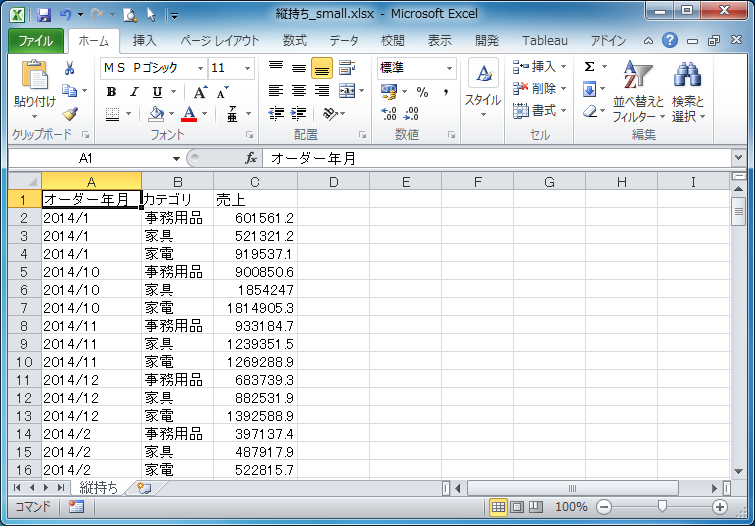Viewport: 755px width, 526px height.
Task: Switch to the 数式 tab
Action: tap(295, 41)
